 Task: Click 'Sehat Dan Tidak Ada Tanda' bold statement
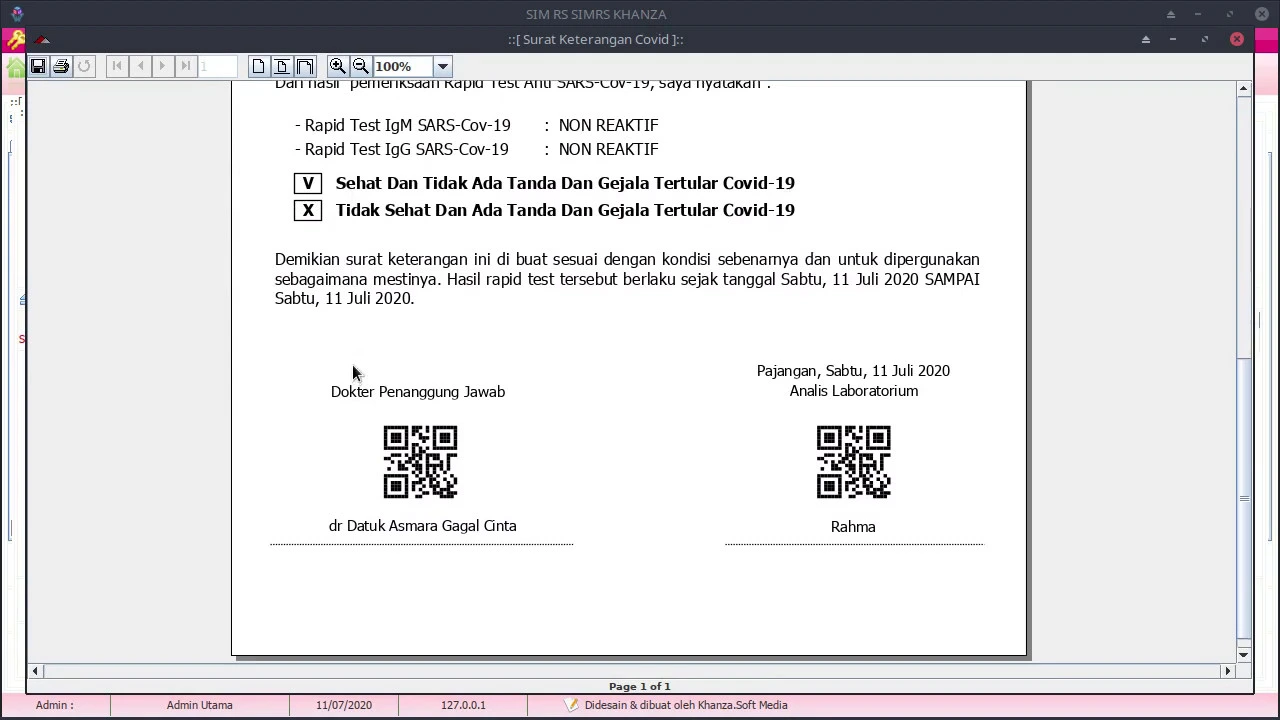565,183
